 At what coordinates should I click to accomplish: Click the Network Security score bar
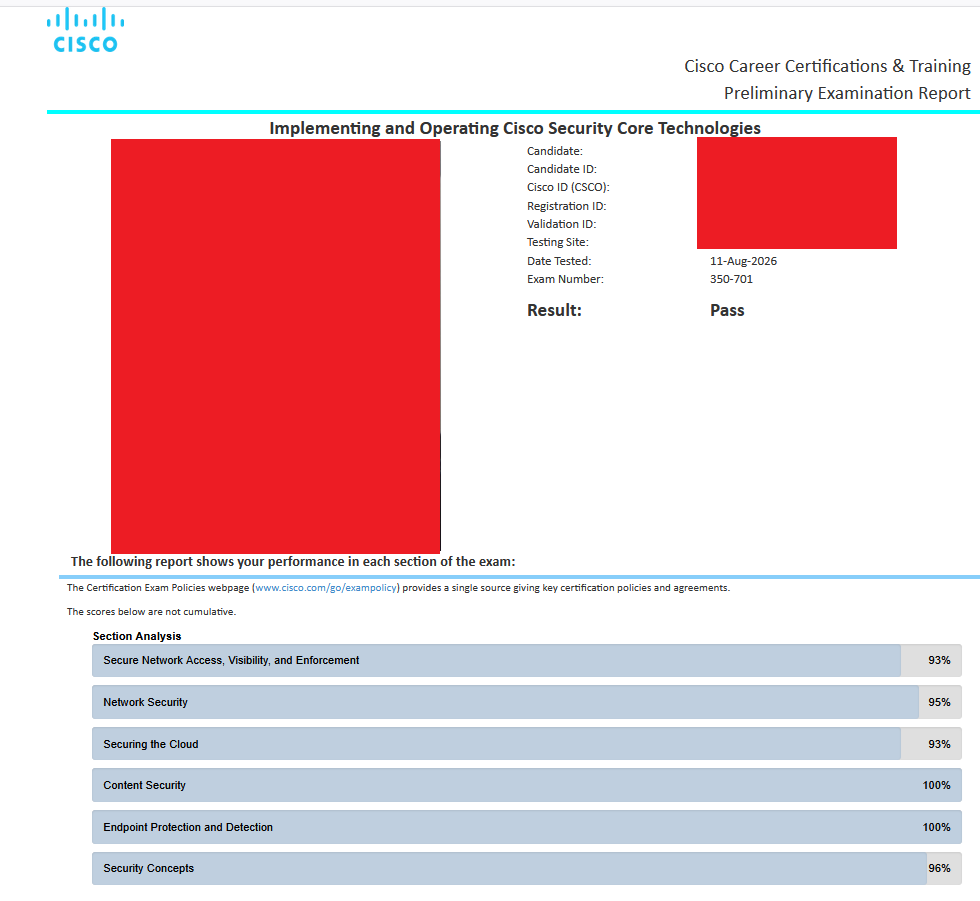coord(527,702)
